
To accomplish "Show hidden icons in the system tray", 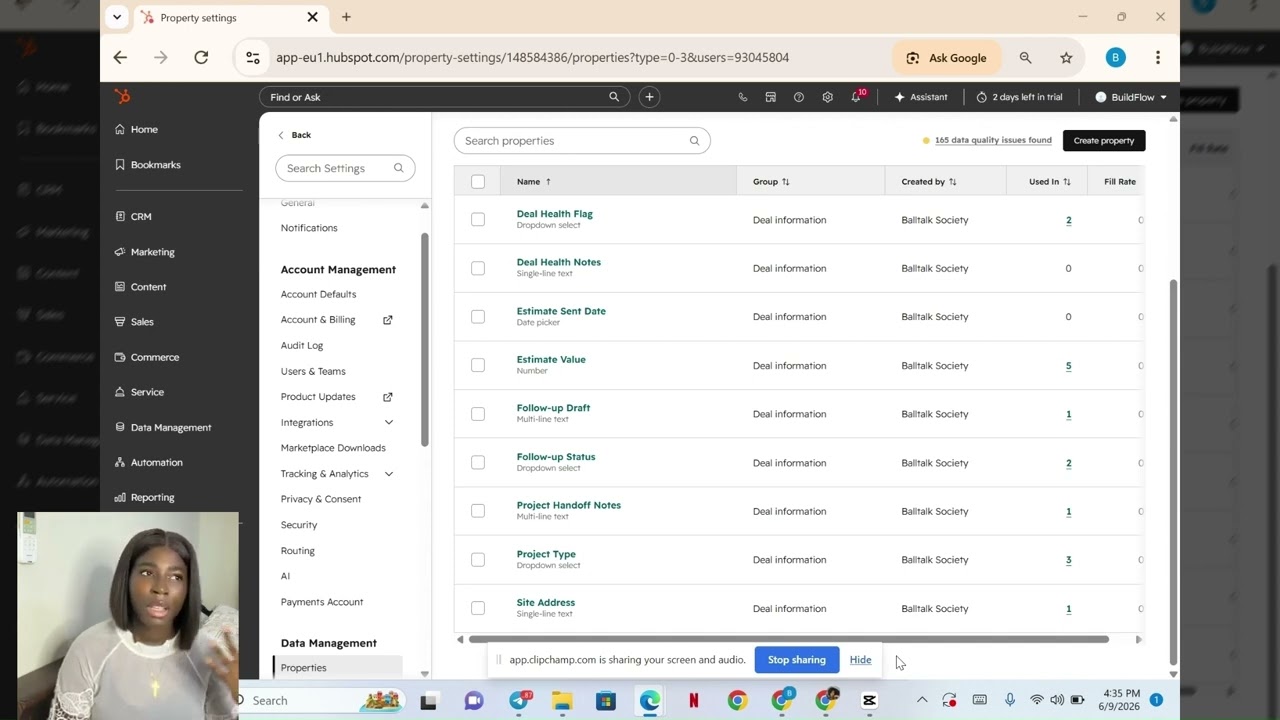I will click(922, 701).
